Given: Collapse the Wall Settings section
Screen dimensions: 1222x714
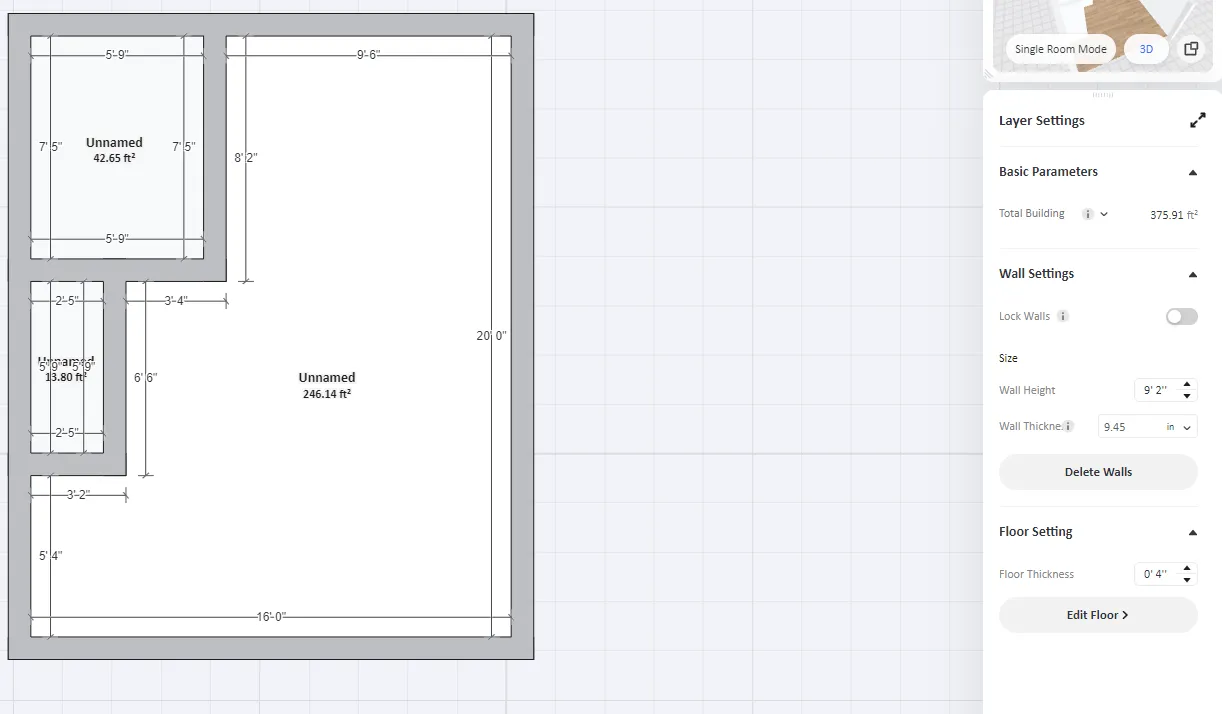Looking at the screenshot, I should coord(1192,274).
